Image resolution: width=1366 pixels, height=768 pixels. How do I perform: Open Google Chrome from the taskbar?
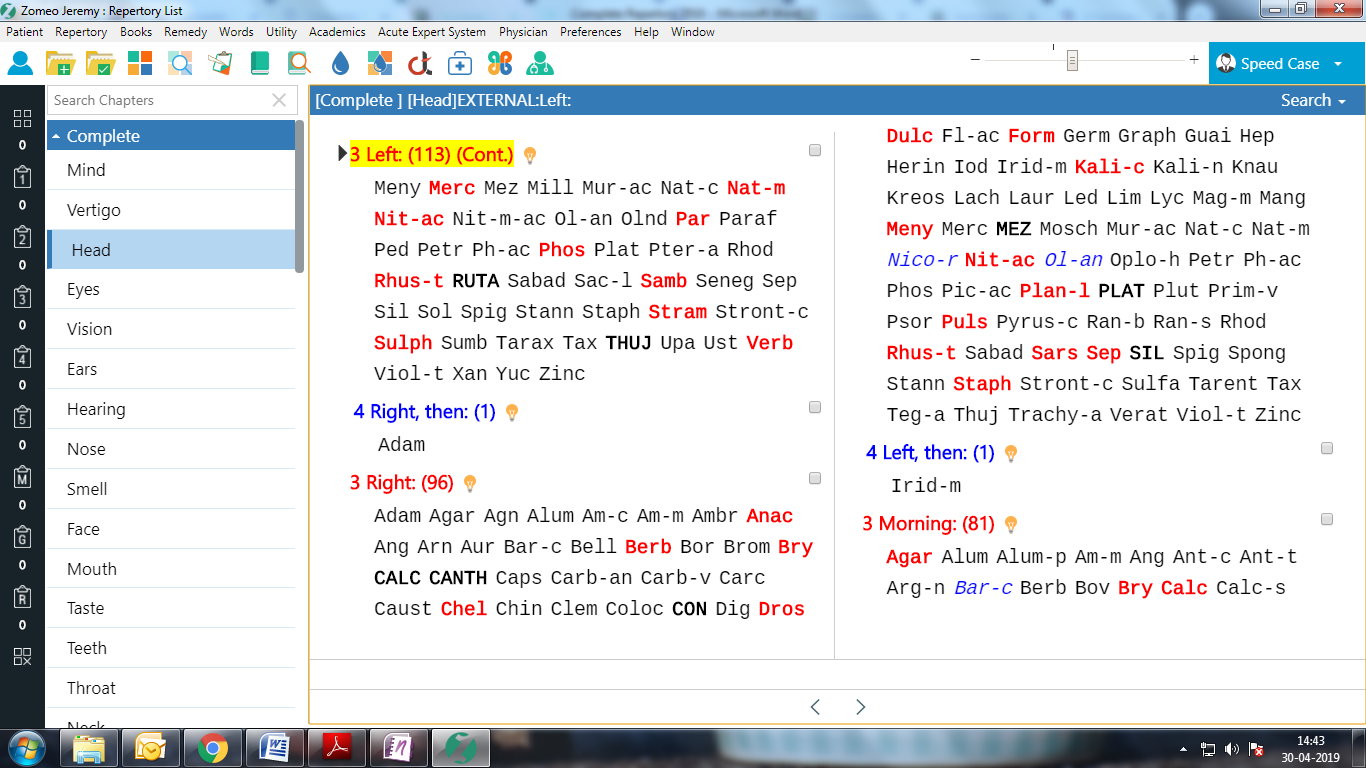[211, 748]
